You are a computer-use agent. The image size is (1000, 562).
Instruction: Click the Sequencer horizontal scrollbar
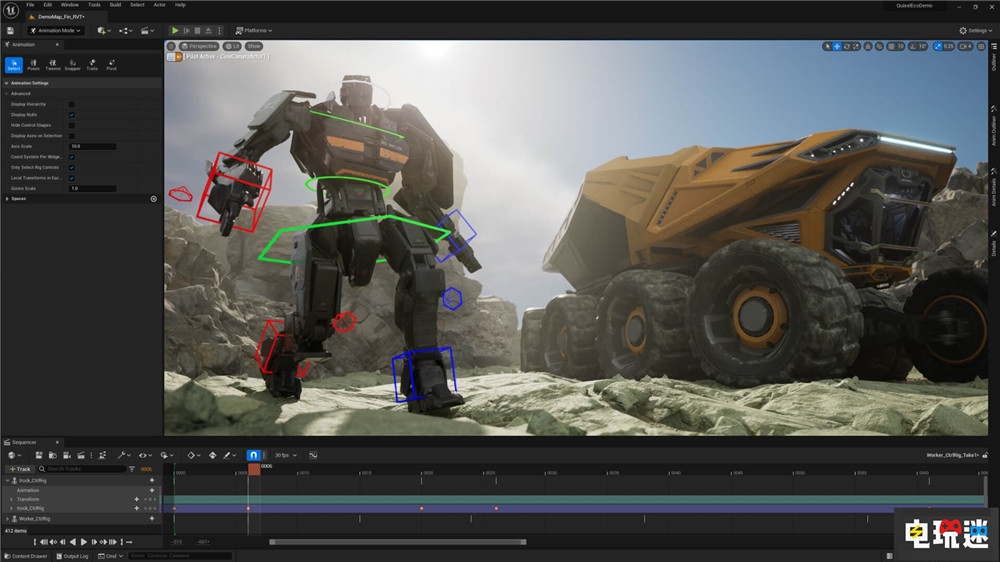[x=396, y=542]
